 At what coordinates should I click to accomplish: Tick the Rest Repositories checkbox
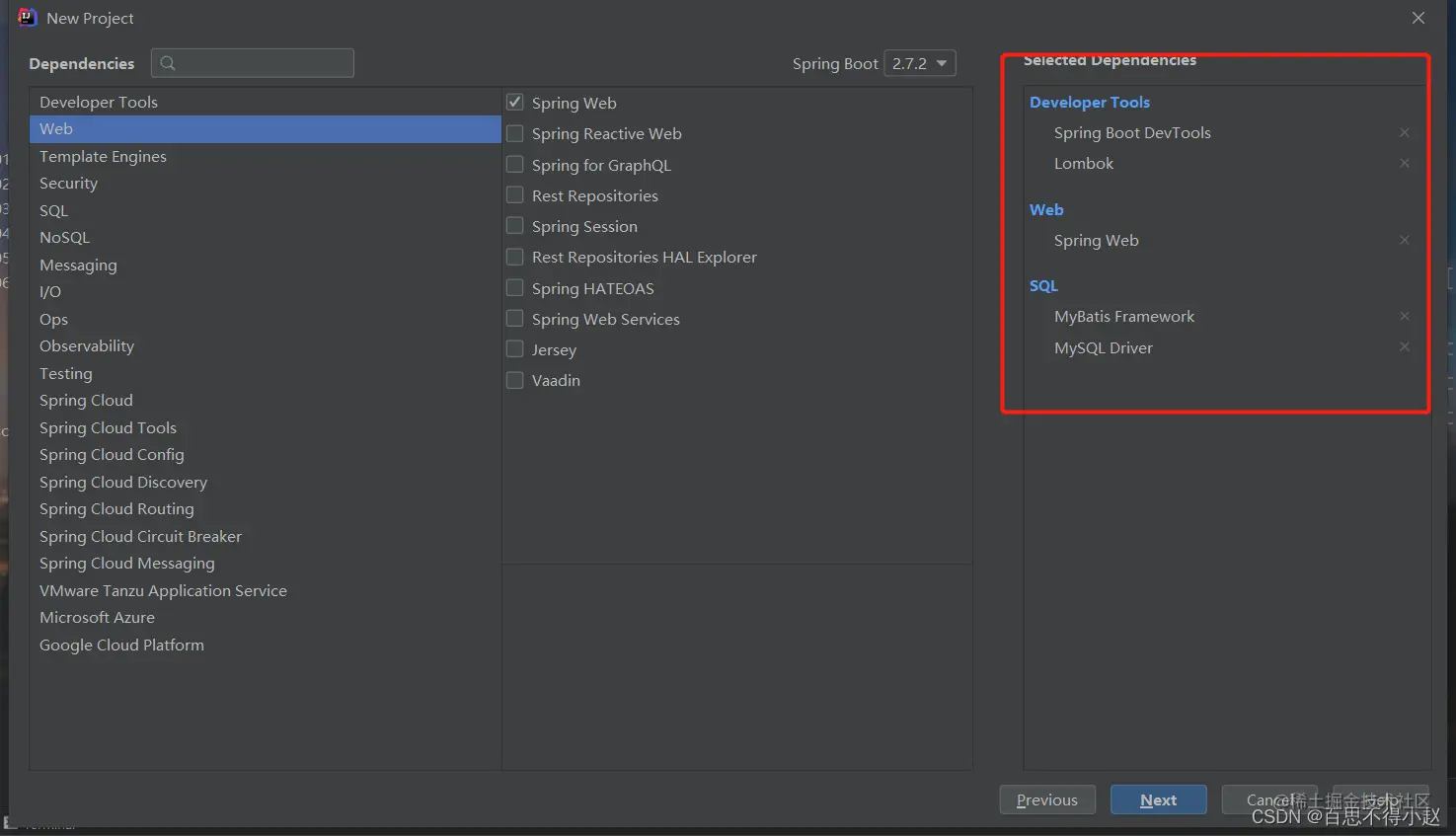click(514, 194)
